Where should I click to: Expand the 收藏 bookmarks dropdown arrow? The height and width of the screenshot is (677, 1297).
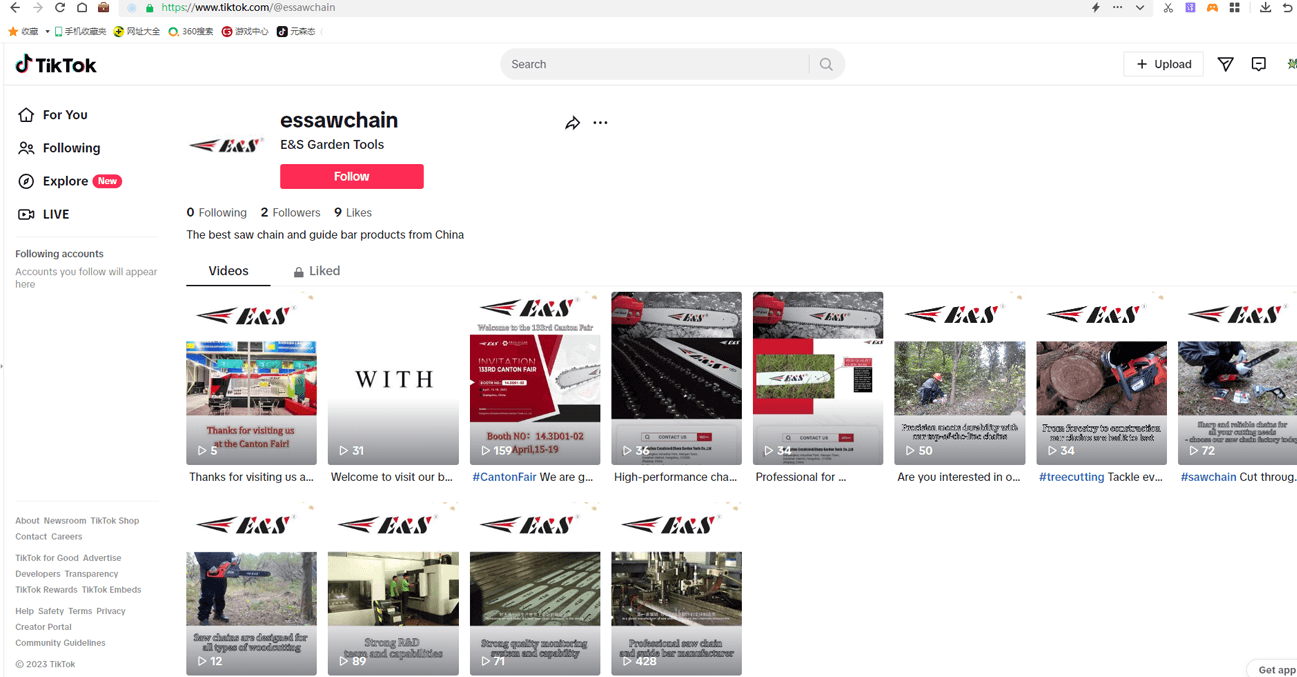coord(47,31)
